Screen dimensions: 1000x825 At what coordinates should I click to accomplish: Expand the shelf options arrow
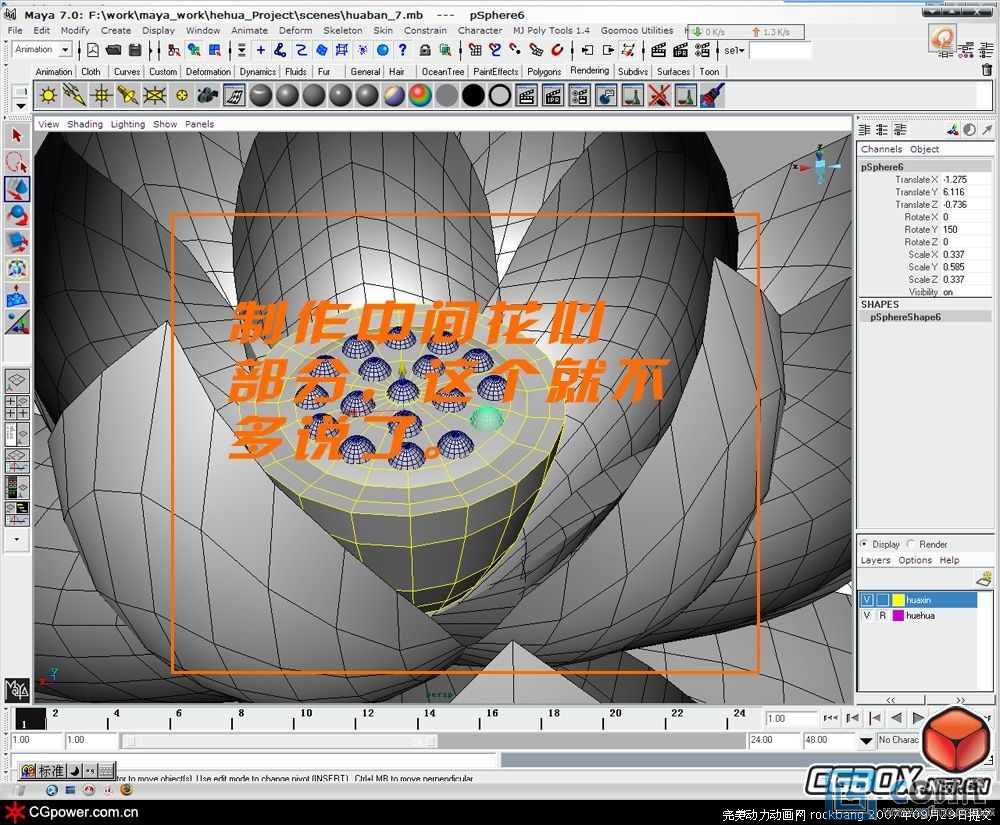21,106
